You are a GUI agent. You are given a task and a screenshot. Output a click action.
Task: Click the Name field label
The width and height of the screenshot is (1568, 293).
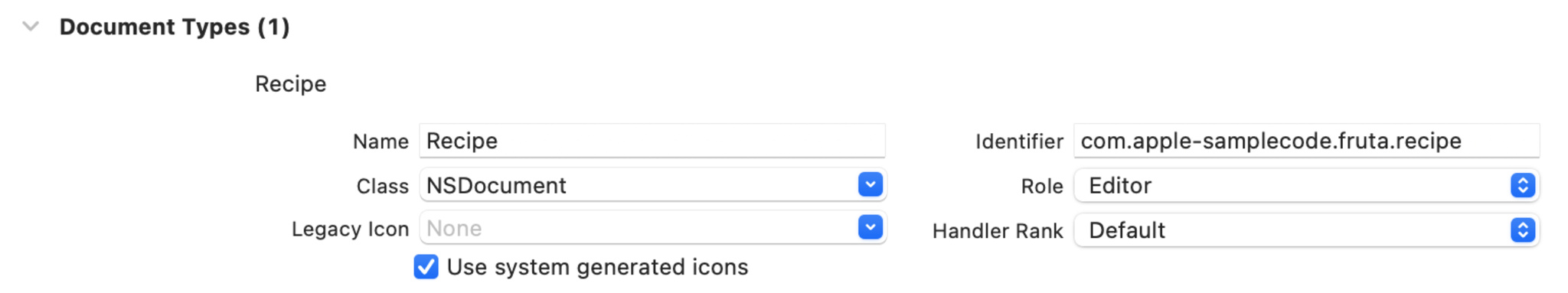381,142
